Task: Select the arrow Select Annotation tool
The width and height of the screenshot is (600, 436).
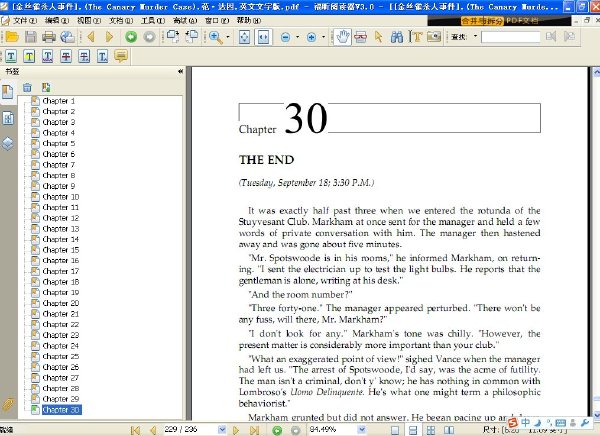Action: [379, 37]
